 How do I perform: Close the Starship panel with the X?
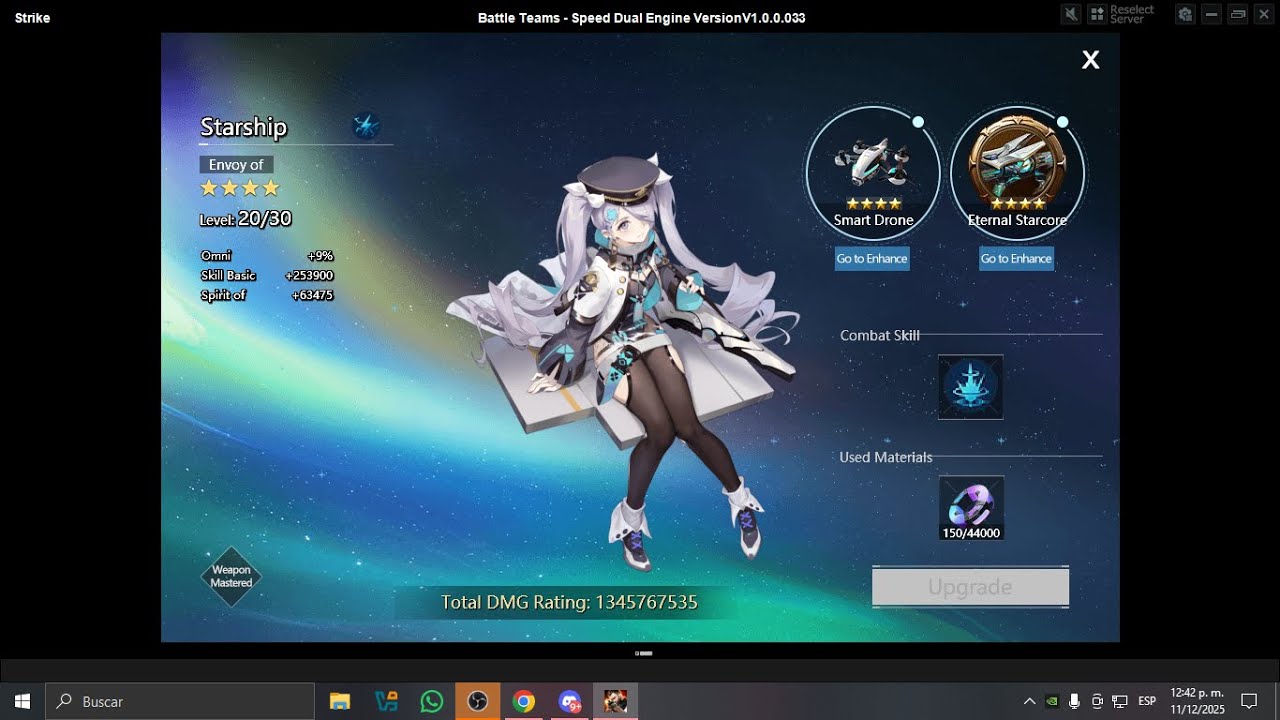click(x=1091, y=60)
